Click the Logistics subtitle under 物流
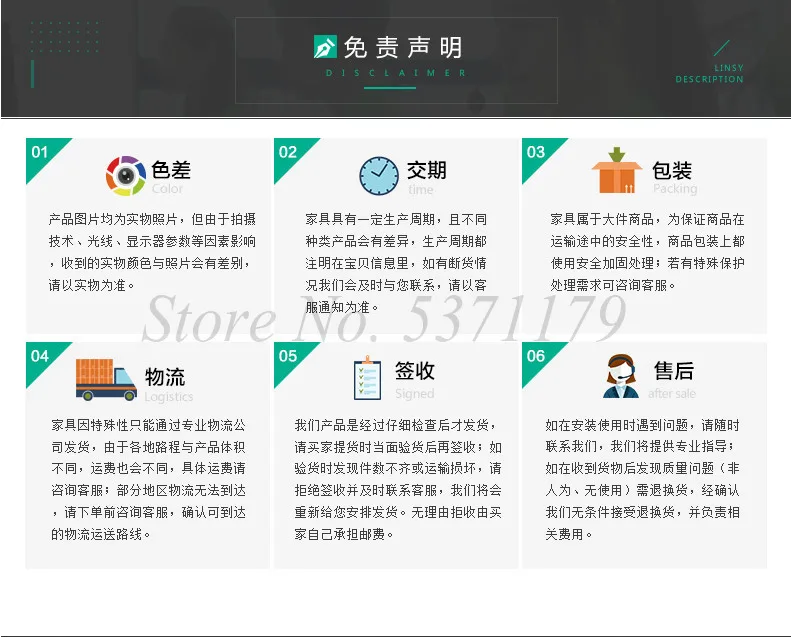 point(168,397)
